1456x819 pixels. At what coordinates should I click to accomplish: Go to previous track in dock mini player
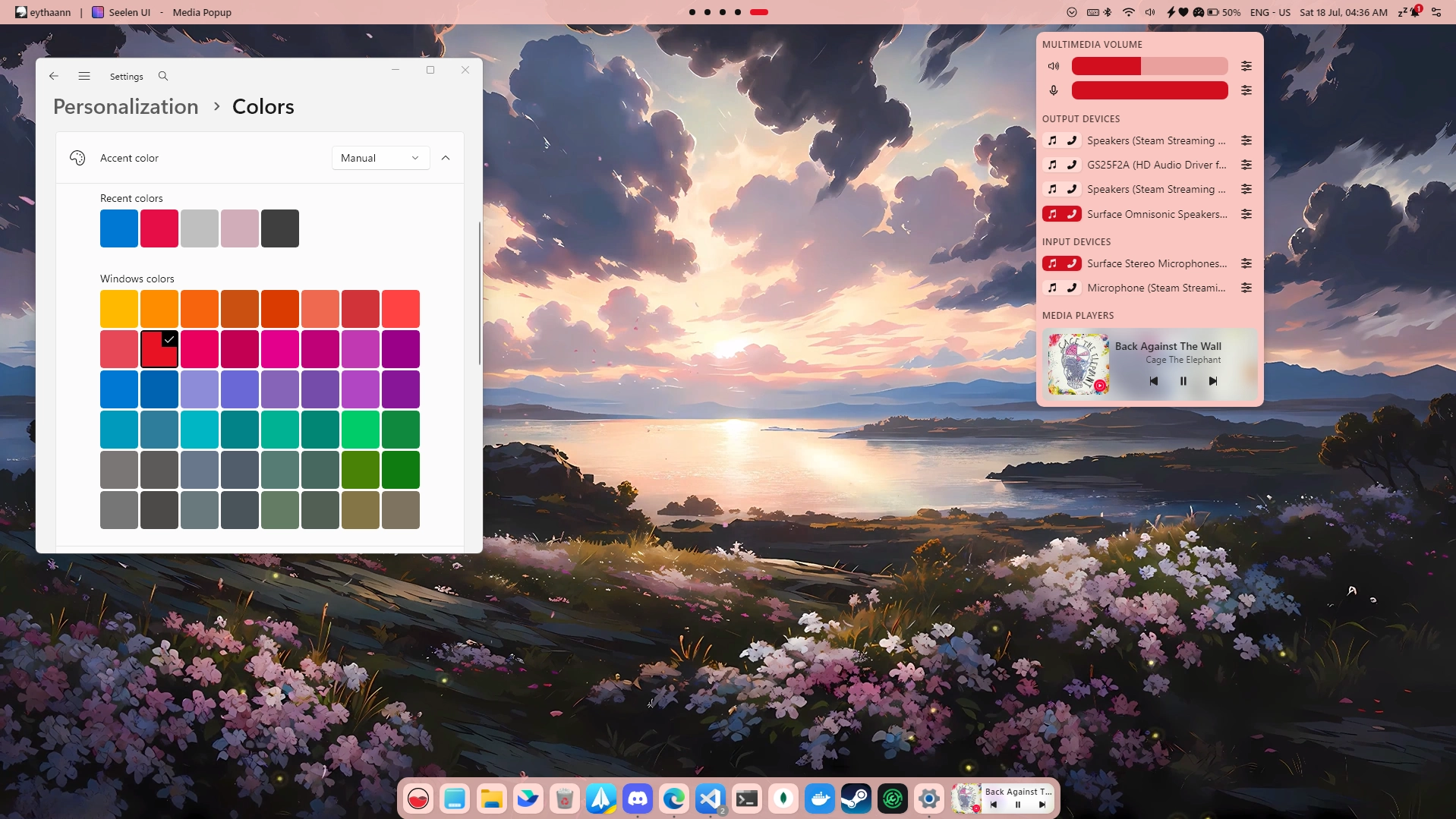pos(994,805)
